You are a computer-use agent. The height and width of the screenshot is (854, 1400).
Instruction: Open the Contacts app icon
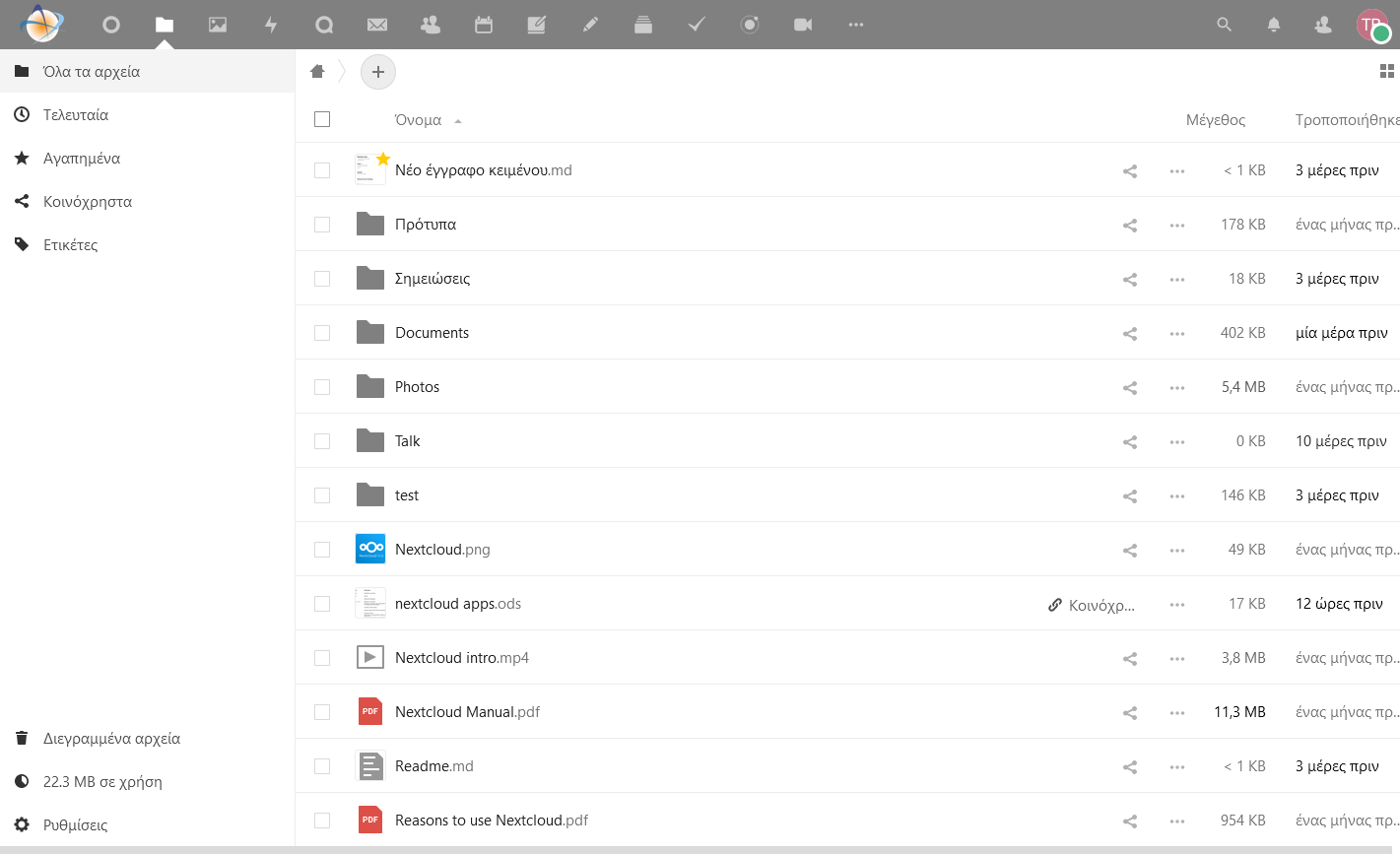(x=431, y=25)
